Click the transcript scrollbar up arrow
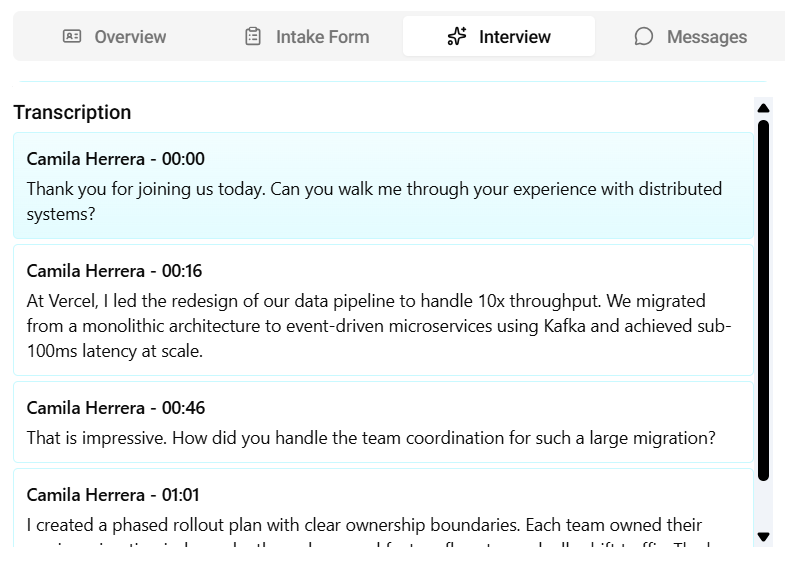Screen dimensions: 785x574 pyautogui.click(x=763, y=108)
